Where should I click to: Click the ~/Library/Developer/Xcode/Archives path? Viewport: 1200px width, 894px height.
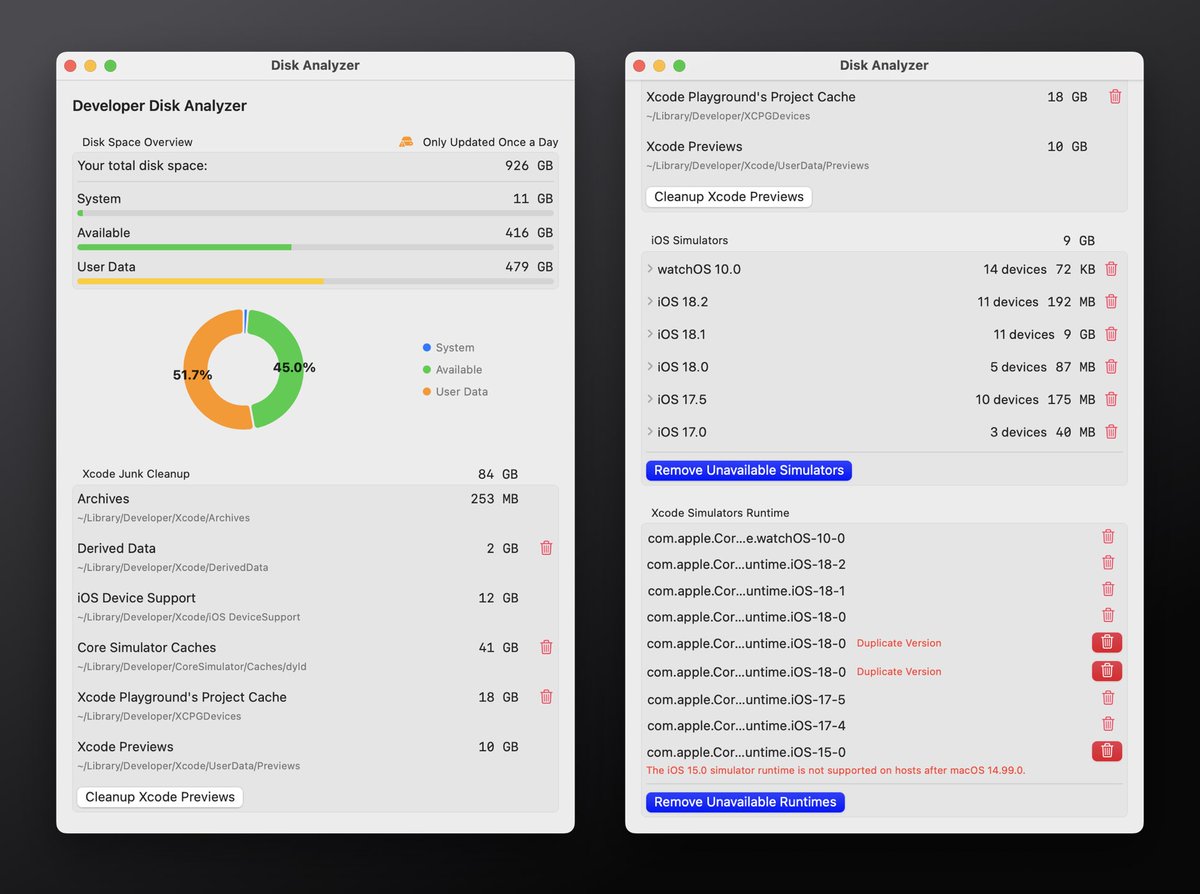tap(163, 518)
